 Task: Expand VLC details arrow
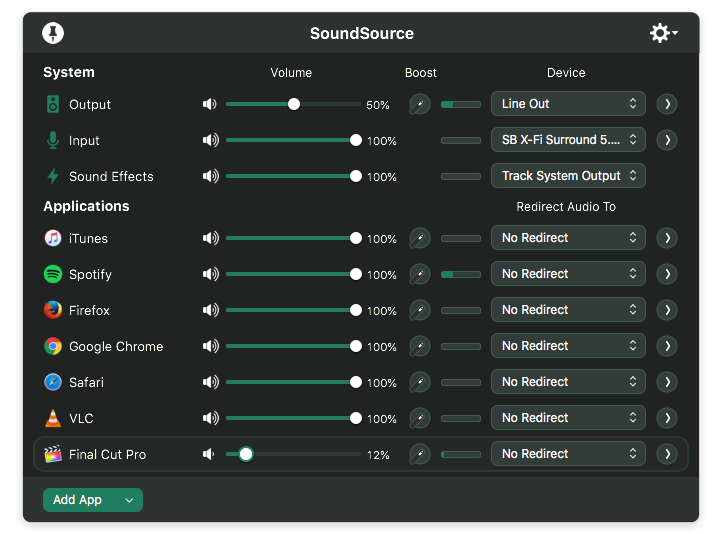(x=667, y=418)
